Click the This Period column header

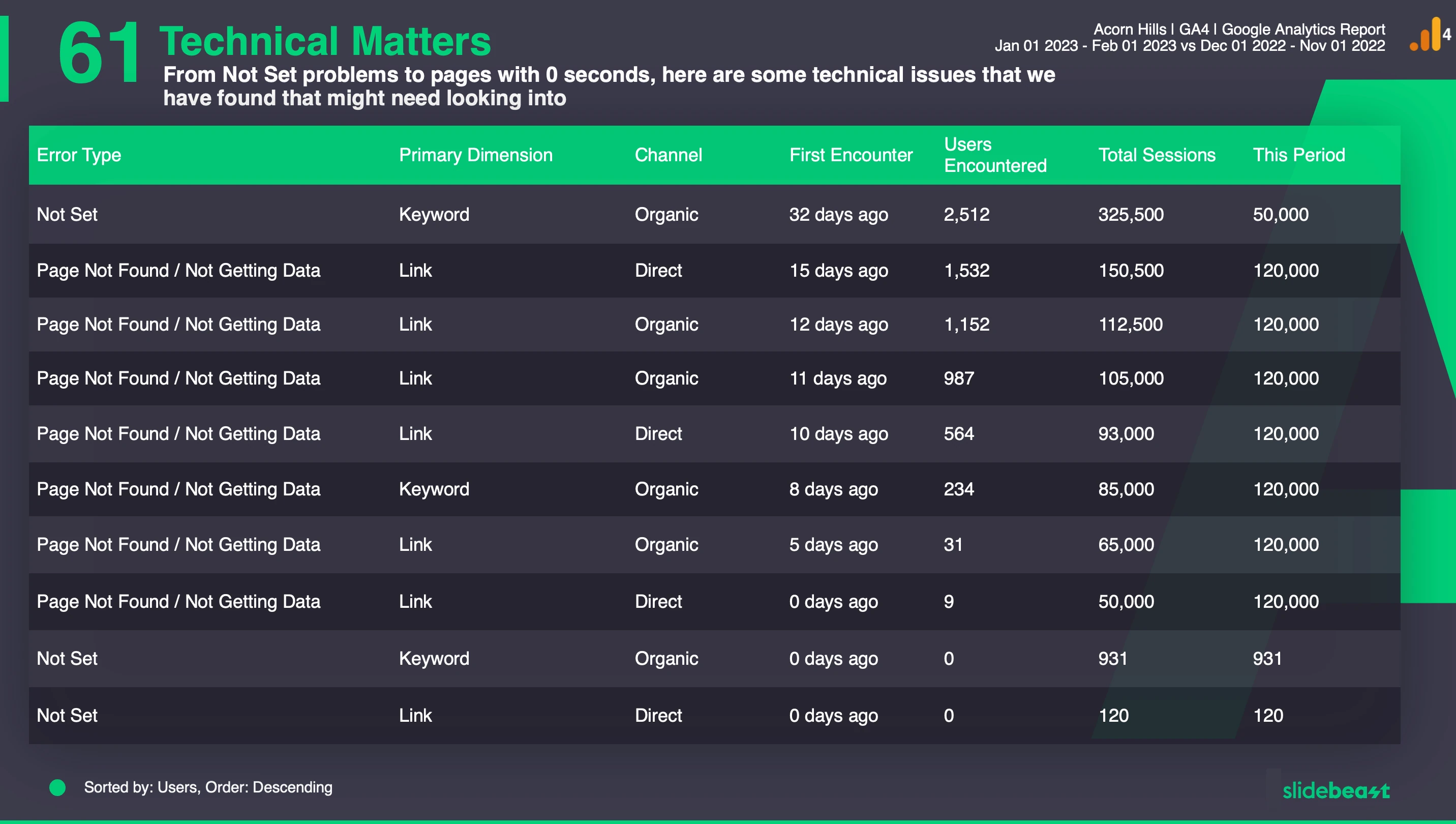(1299, 155)
